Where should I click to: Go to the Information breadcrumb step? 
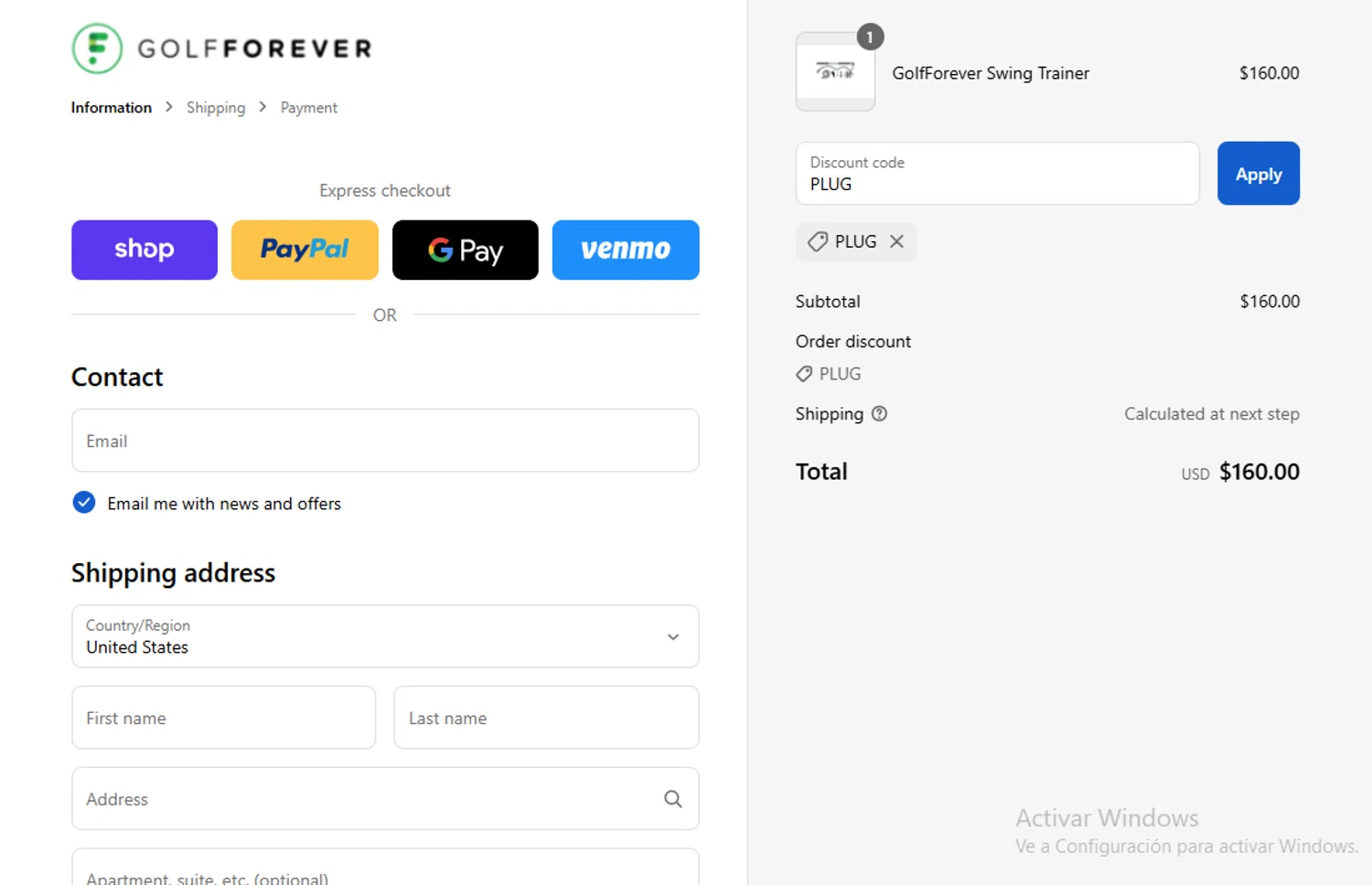coord(112,108)
